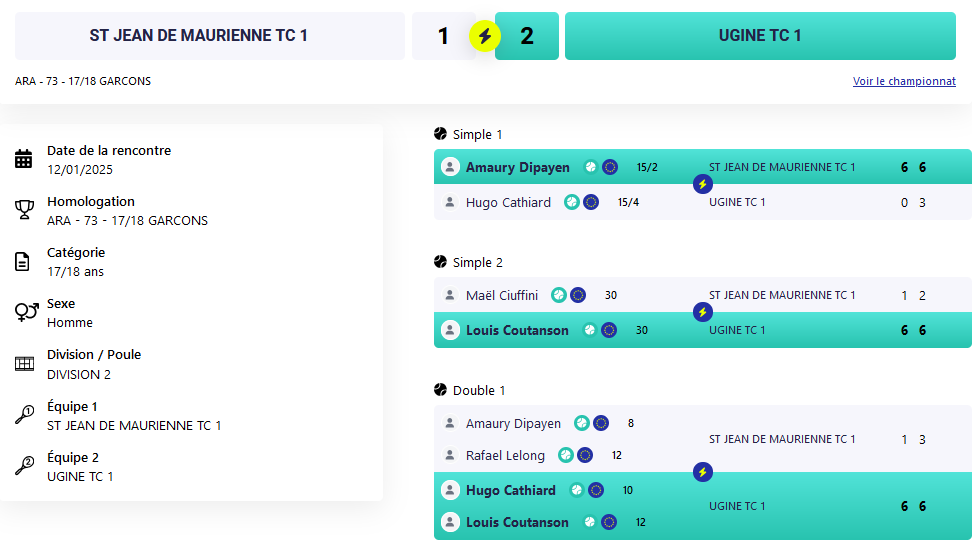This screenshot has height=542, width=972.
Task: Click the UGINE TC 1 green header button
Action: tap(759, 36)
